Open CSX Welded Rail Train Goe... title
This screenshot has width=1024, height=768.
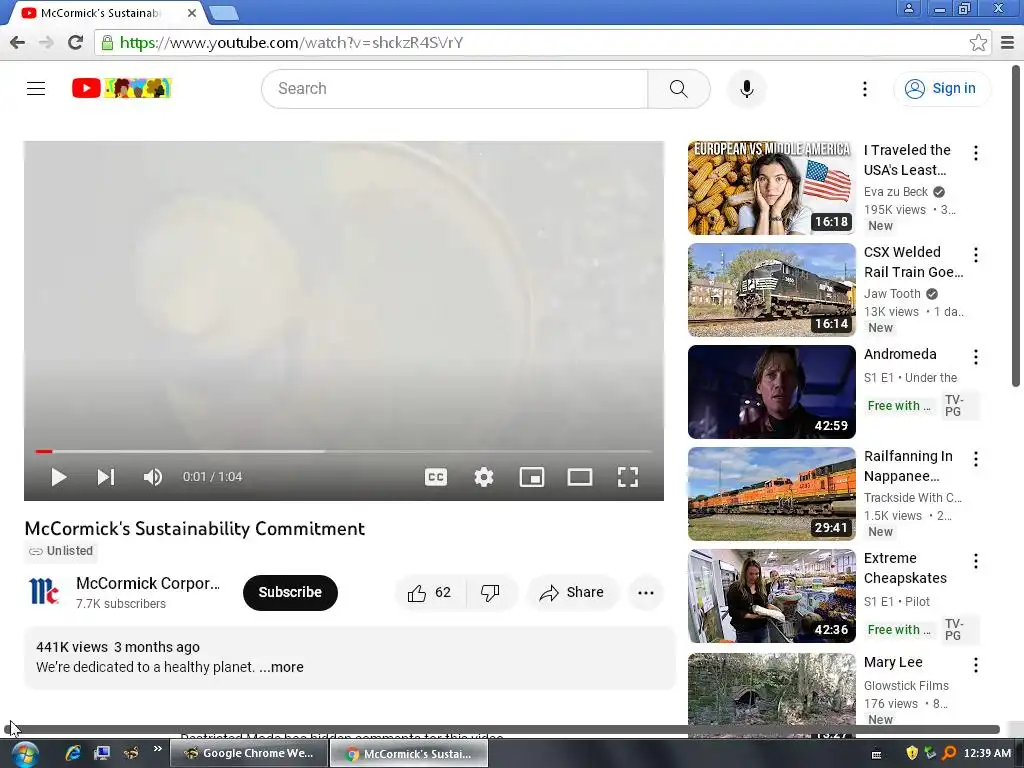914,262
